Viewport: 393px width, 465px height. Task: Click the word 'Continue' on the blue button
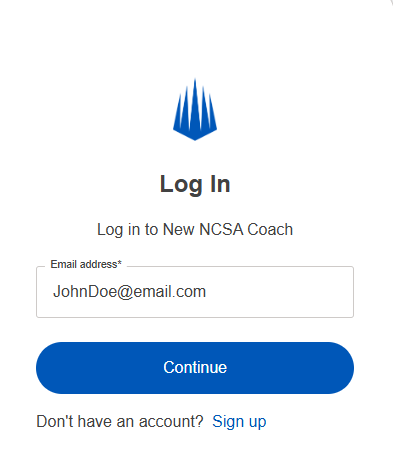coord(195,367)
